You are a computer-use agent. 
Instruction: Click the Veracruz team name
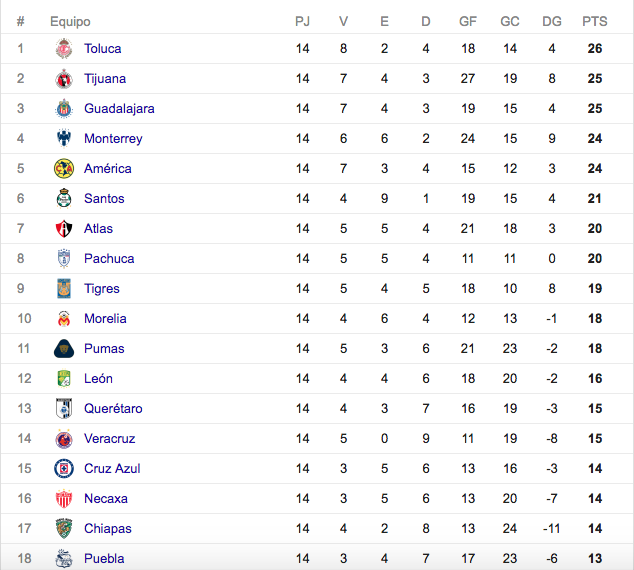(110, 439)
